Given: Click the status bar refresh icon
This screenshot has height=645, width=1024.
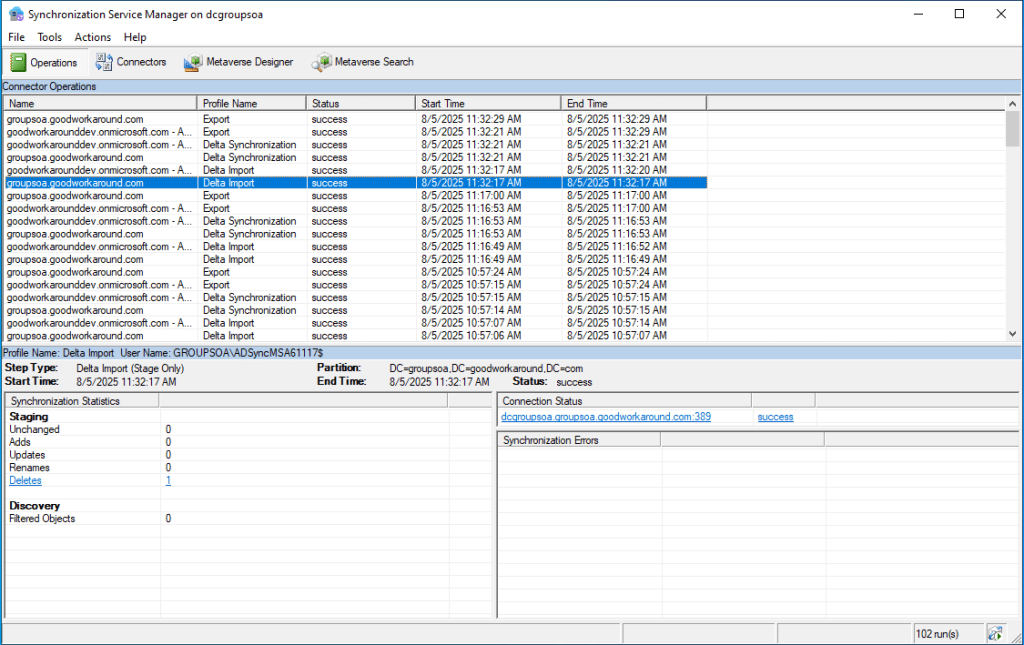Looking at the screenshot, I should click(995, 633).
